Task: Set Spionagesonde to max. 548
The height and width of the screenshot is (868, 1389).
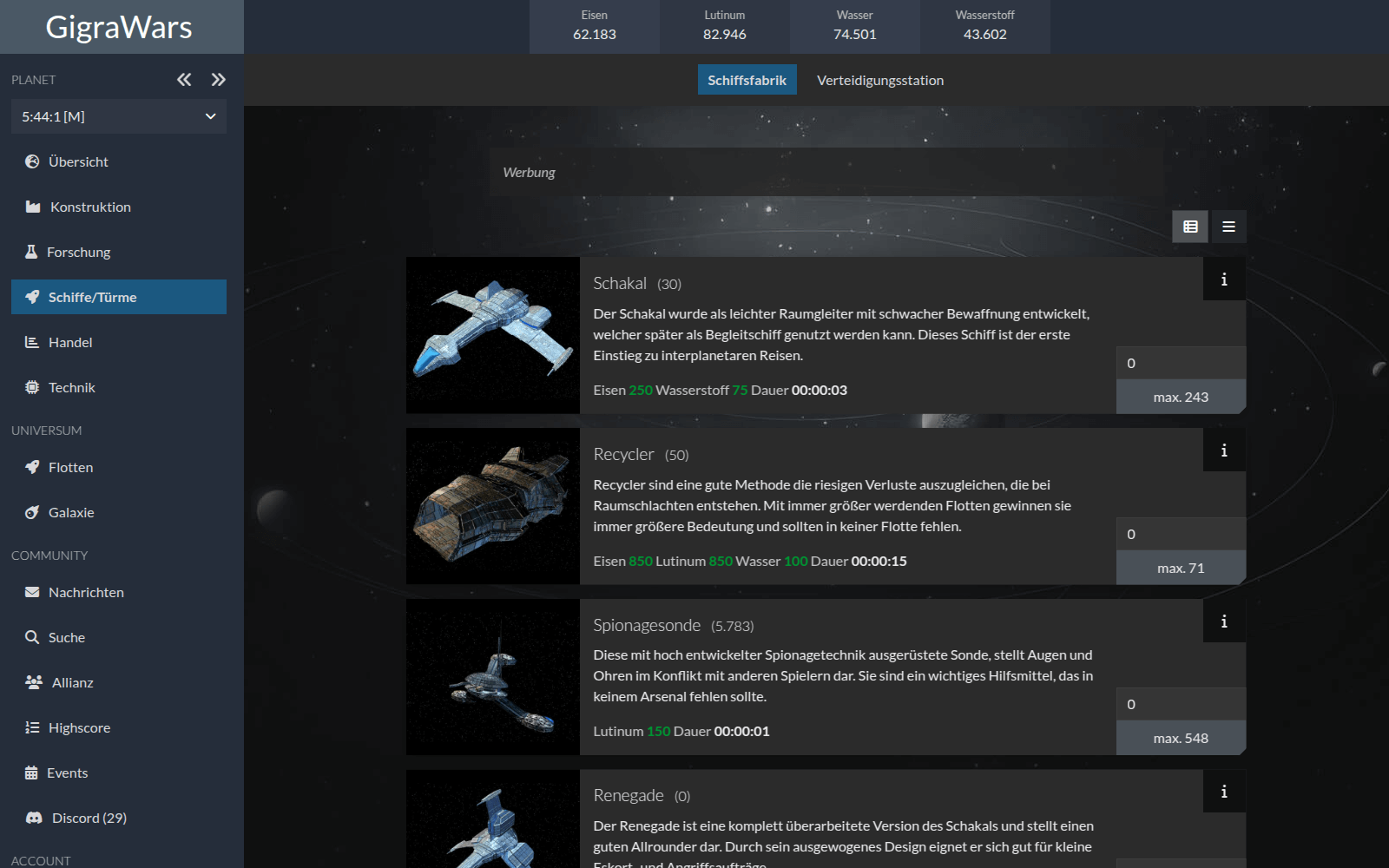Action: (x=1181, y=738)
